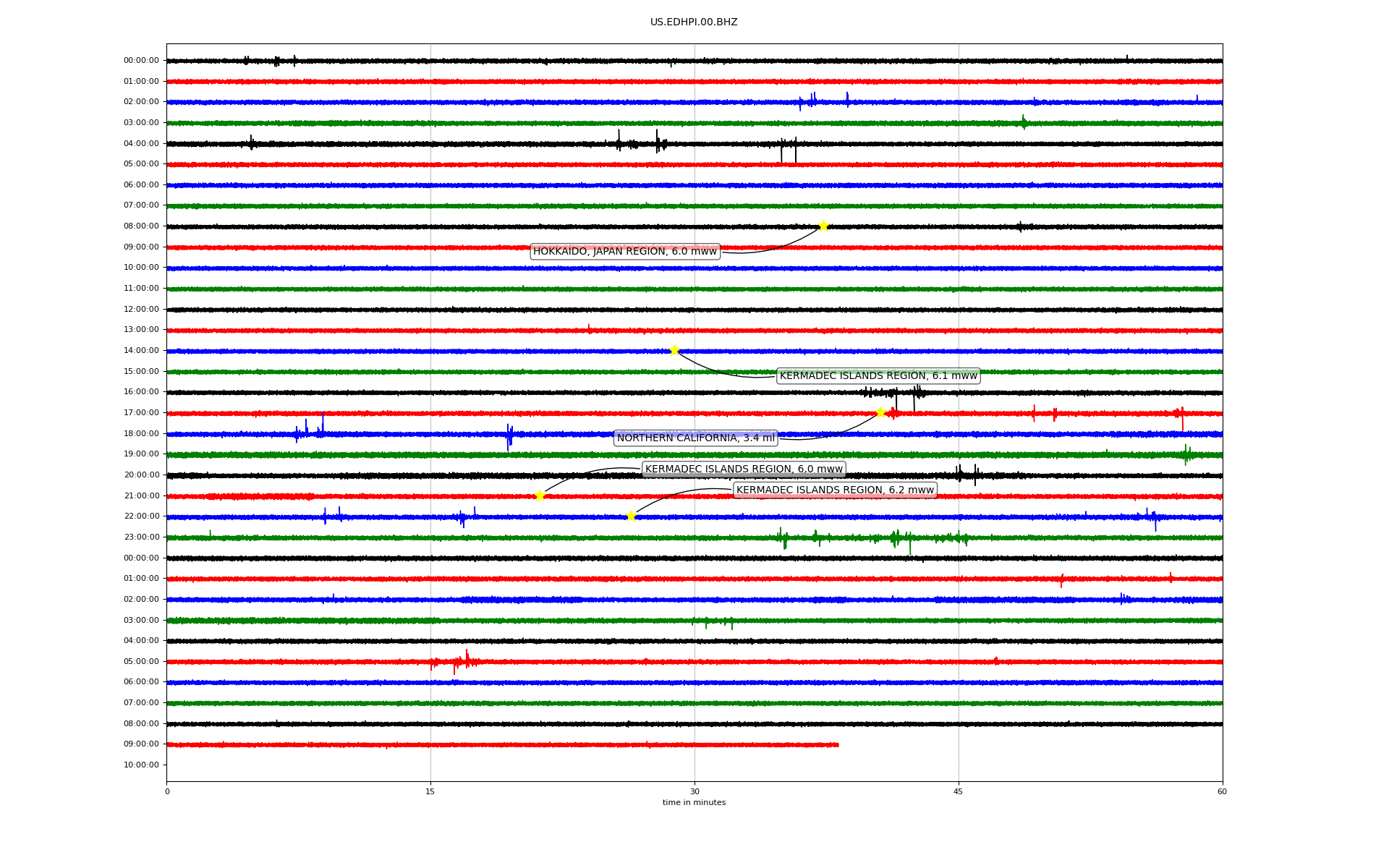Image resolution: width=1389 pixels, height=868 pixels.
Task: Click the 19:00:00 row label
Action: pos(141,454)
